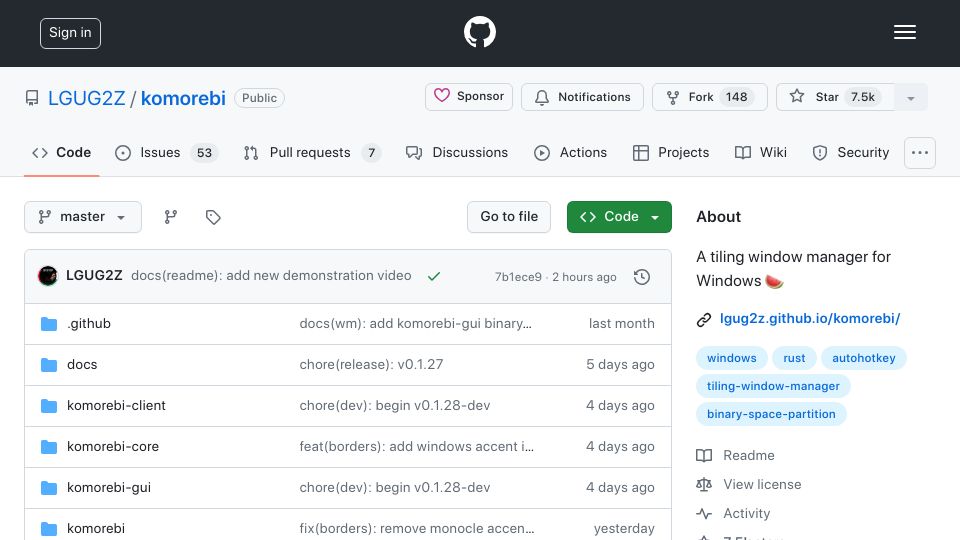Open the Activity sidebar link
Image resolution: width=960 pixels, height=540 pixels.
(x=746, y=514)
